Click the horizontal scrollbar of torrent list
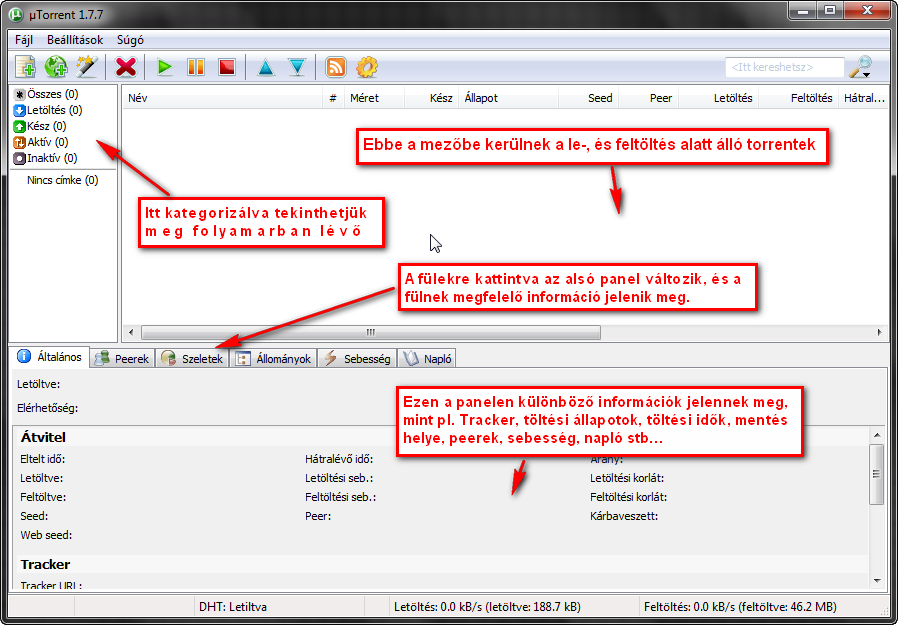 point(370,332)
